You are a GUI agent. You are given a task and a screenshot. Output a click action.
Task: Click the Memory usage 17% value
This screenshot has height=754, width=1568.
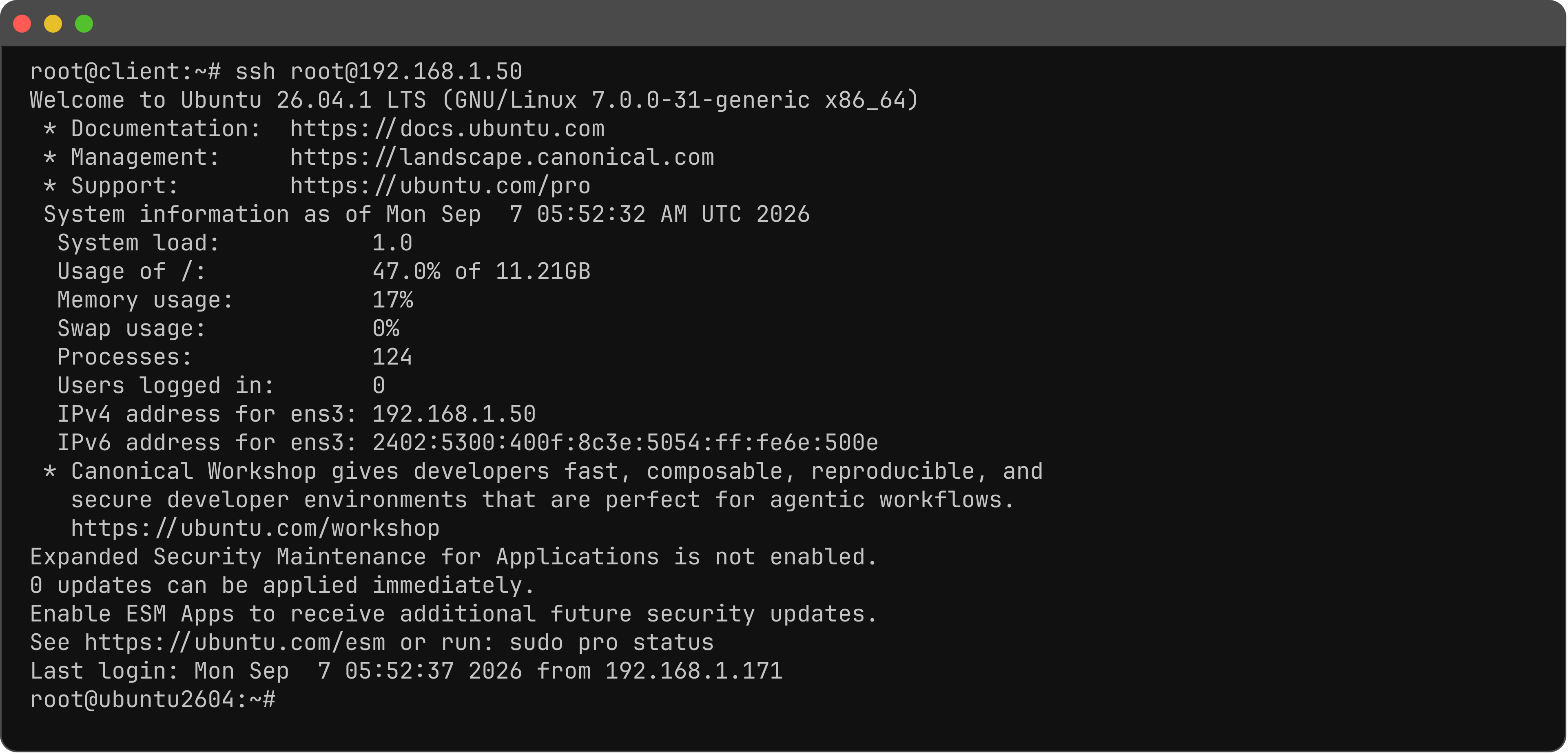pyautogui.click(x=392, y=300)
